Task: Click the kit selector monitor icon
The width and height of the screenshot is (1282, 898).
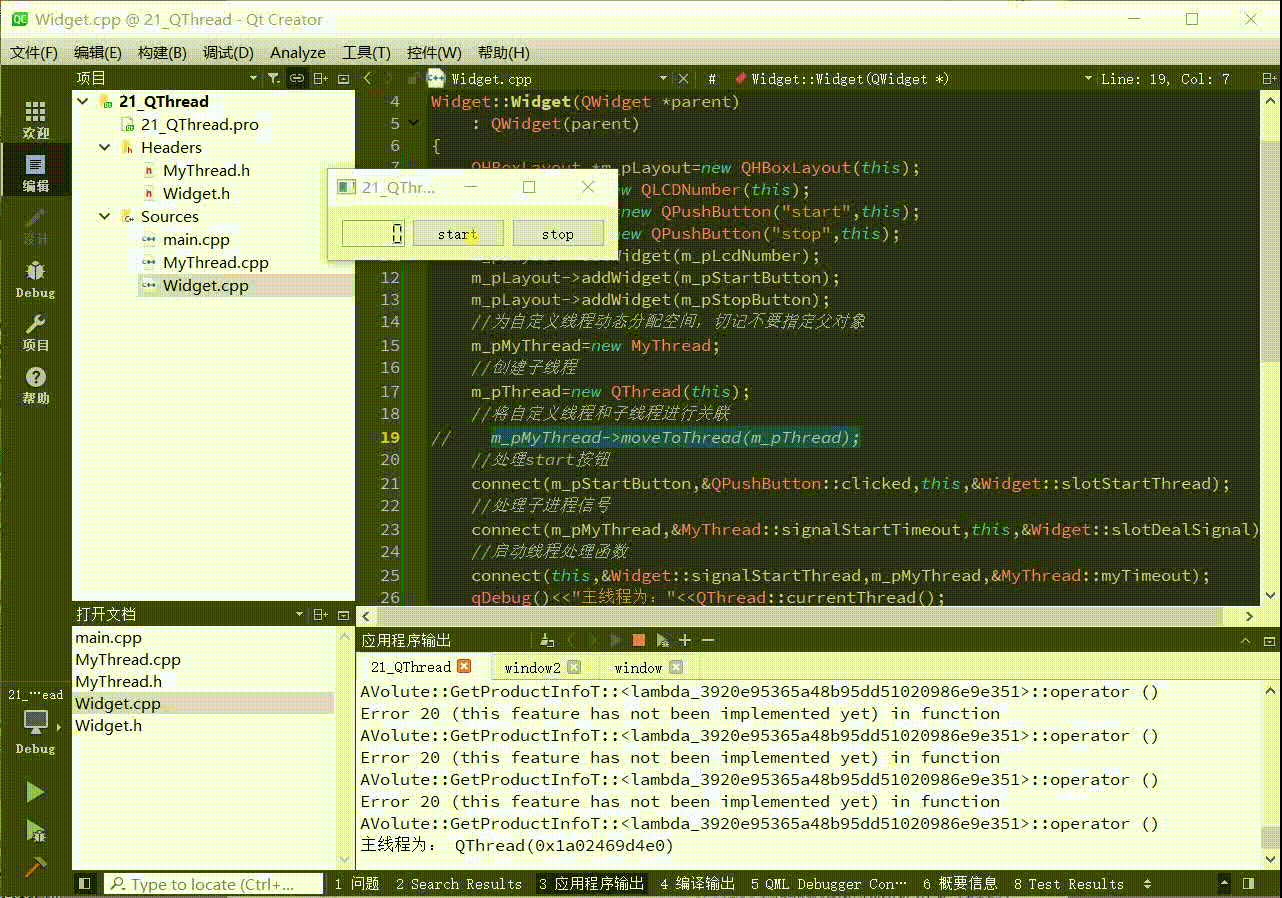Action: point(35,721)
